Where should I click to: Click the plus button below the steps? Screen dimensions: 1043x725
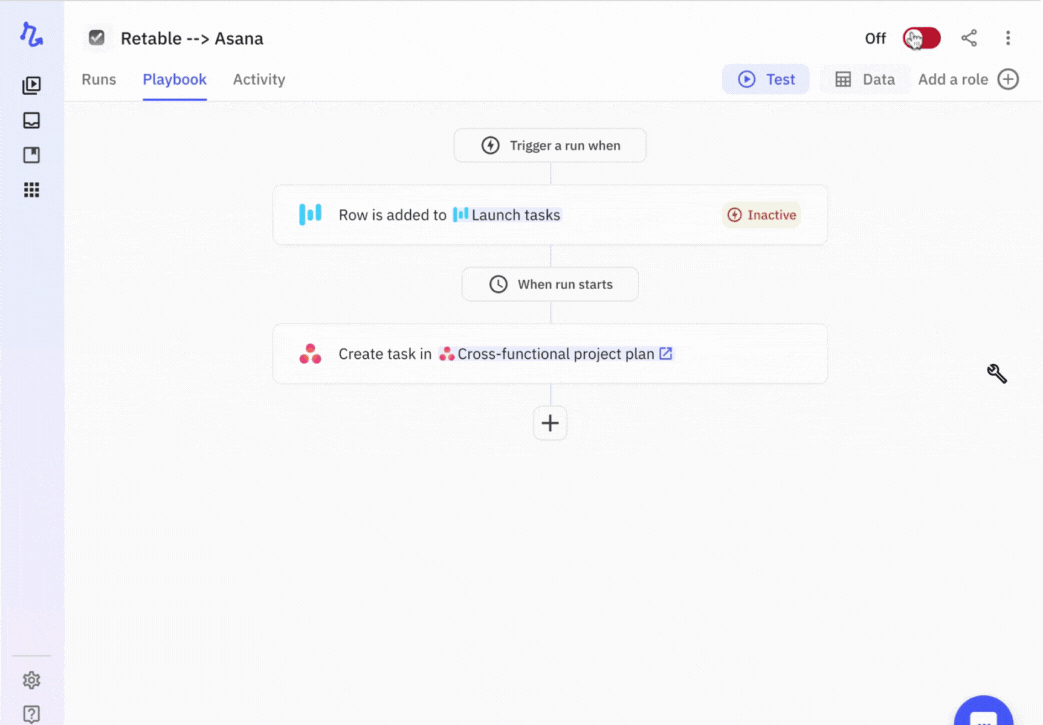[550, 423]
